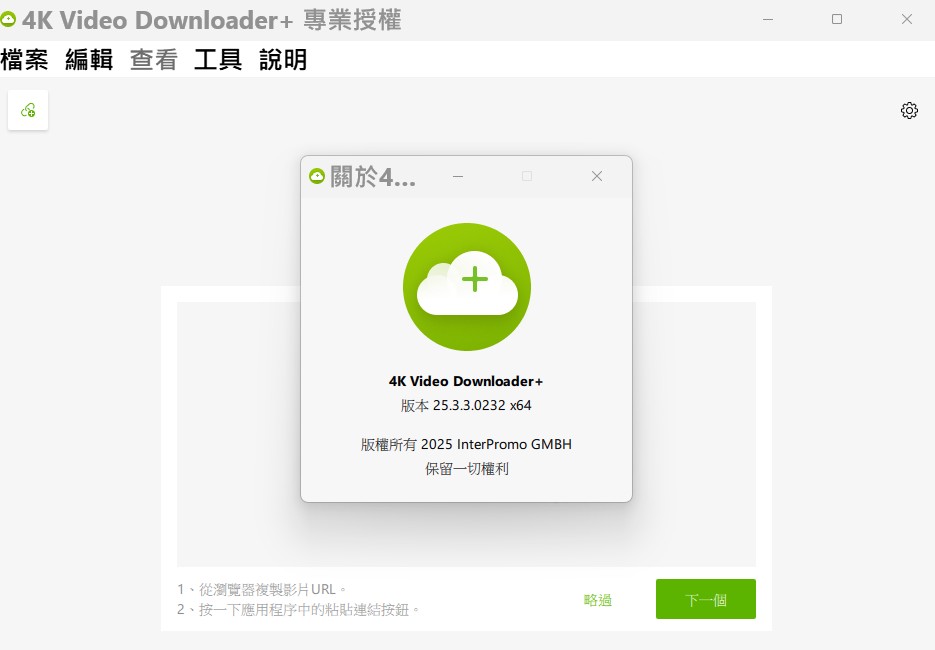Click the version 25.3.3.0232 x64 text
Viewport: 935px width, 650px height.
pyautogui.click(x=467, y=406)
